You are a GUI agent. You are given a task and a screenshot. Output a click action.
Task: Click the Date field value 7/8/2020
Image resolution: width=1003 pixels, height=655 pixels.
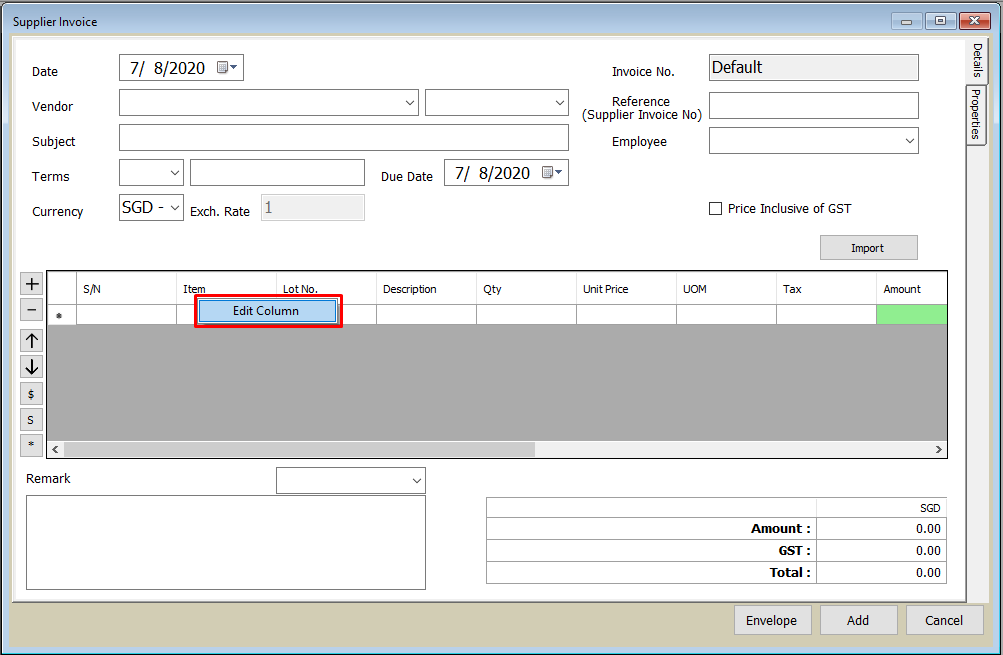tap(168, 68)
